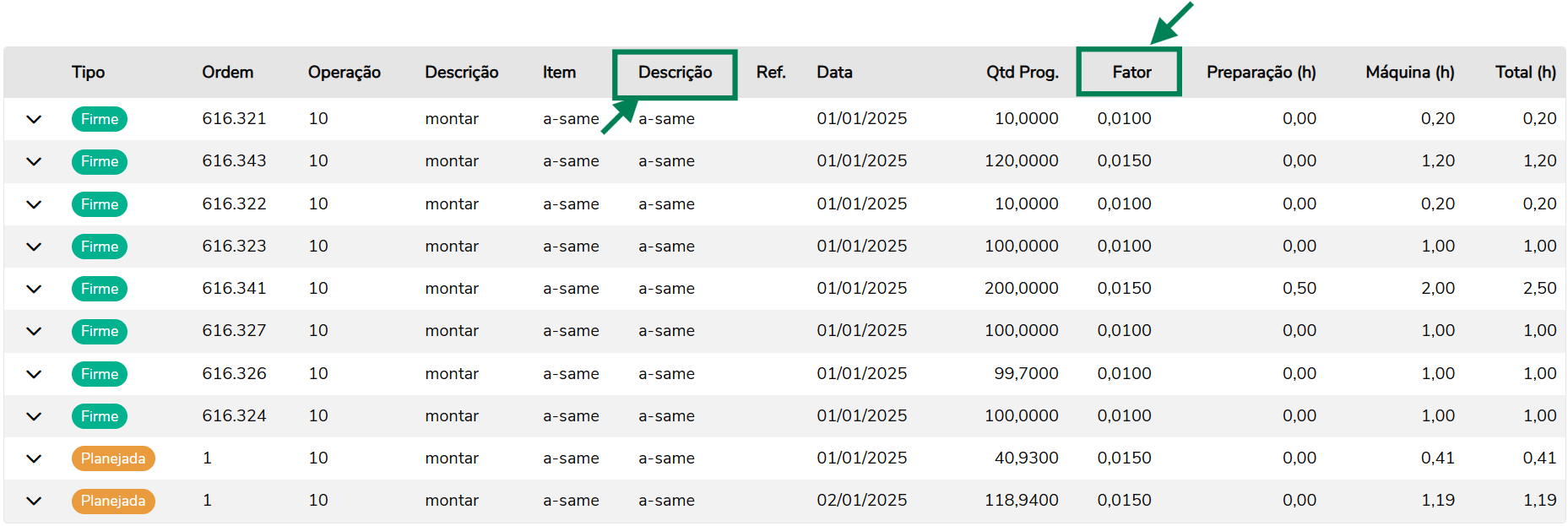1568x526 pixels.
Task: Sort by the Tipo column header
Action: point(88,73)
